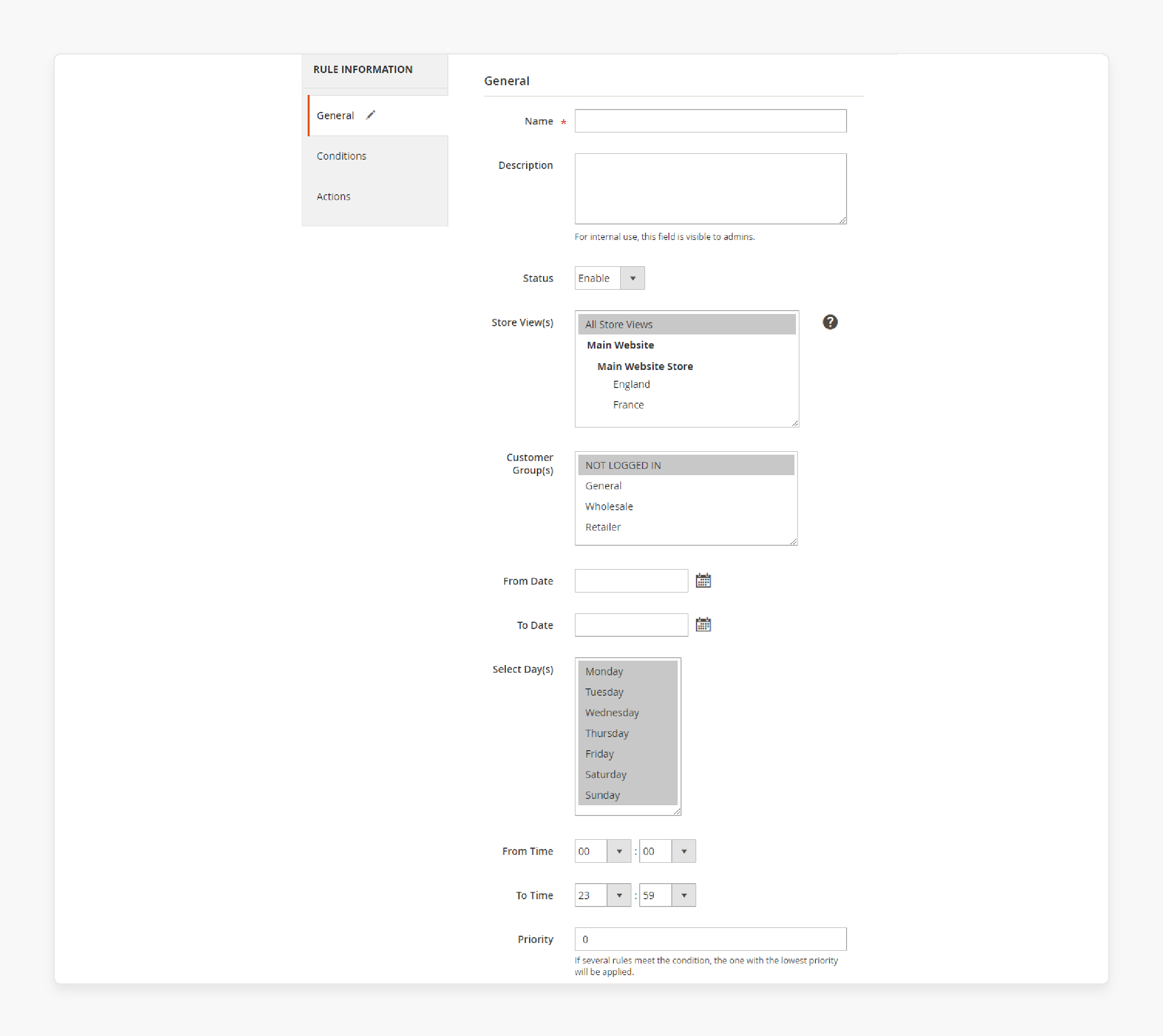Click the pencil icon beside General tab
Viewport: 1163px width, 1036px height.
coord(370,115)
